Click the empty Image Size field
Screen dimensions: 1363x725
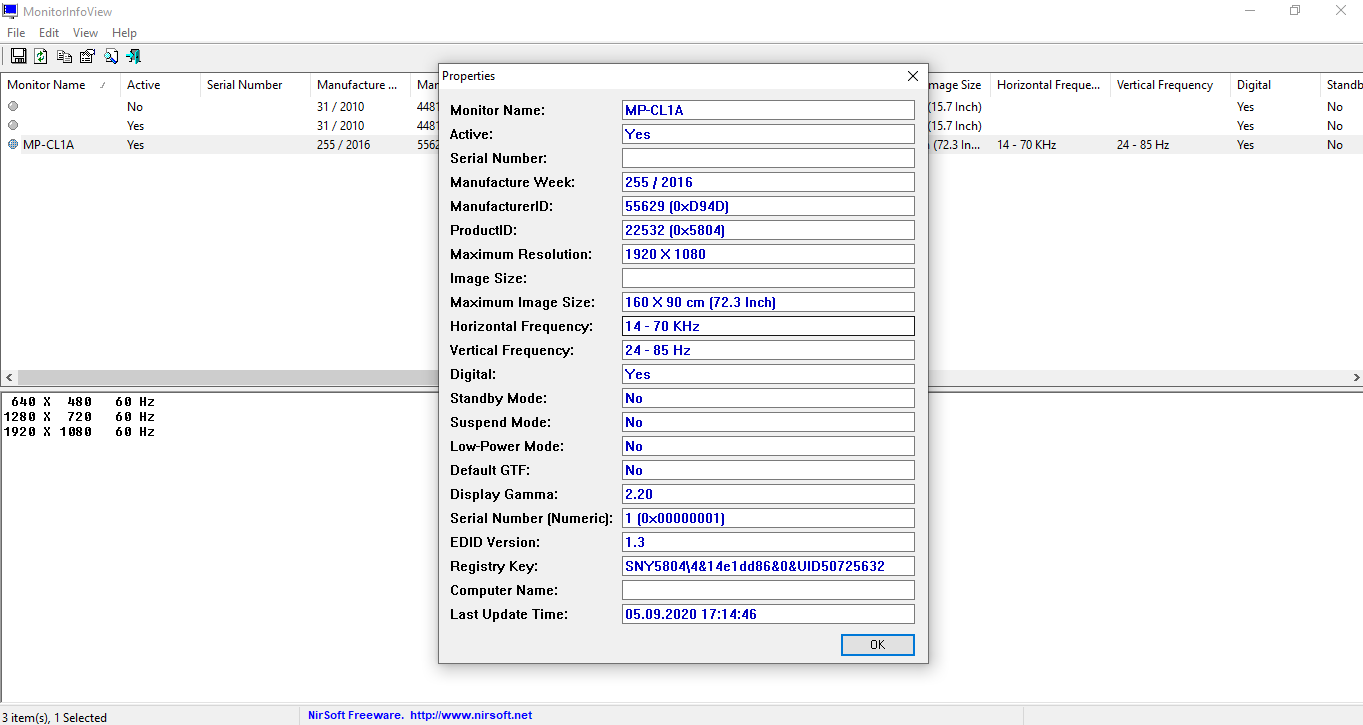pyautogui.click(x=768, y=278)
